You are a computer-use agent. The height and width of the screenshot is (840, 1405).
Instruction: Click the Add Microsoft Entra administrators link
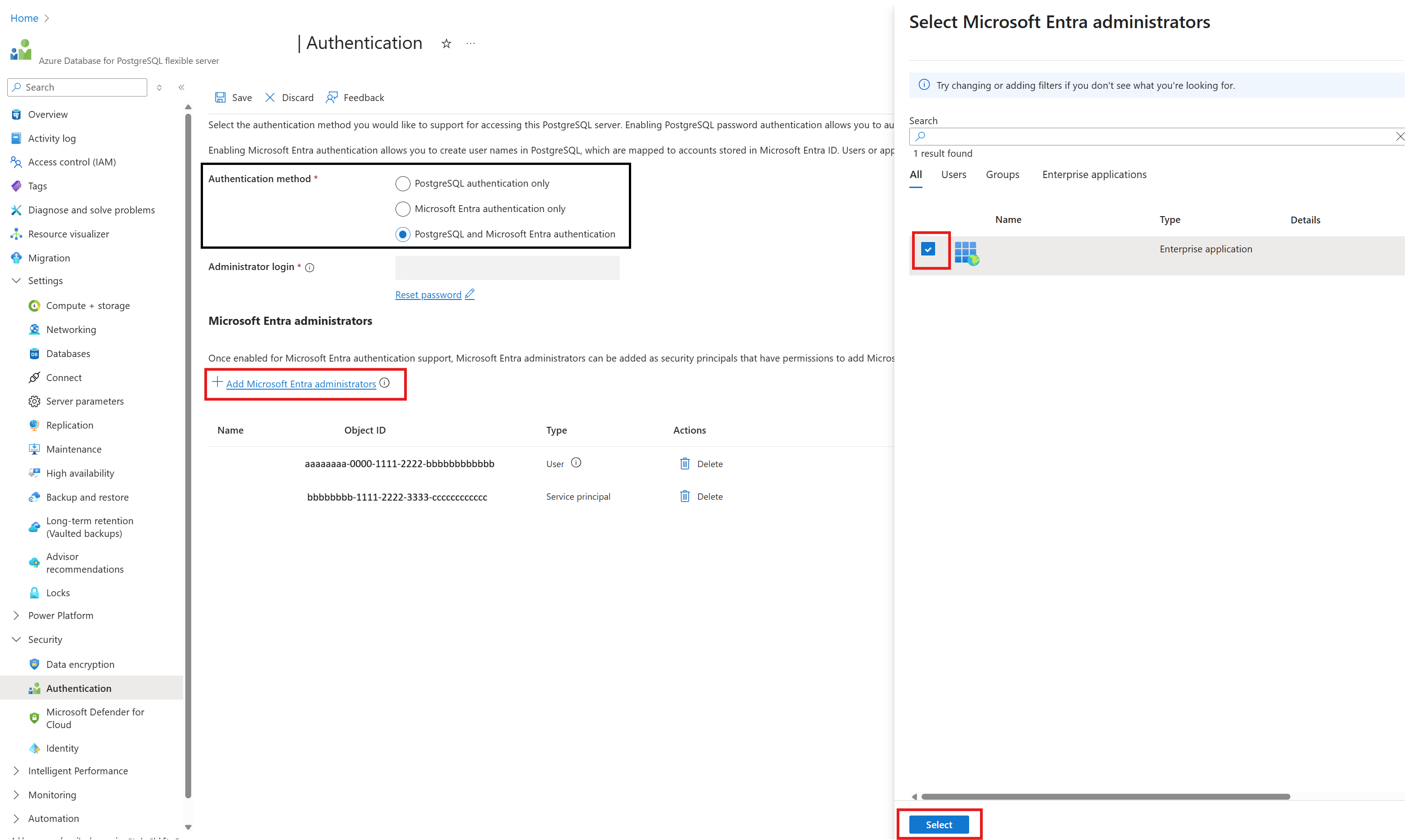[x=300, y=384]
